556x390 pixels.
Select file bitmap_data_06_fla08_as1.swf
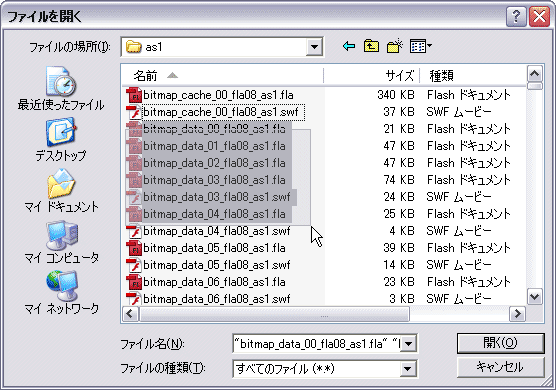(x=217, y=299)
